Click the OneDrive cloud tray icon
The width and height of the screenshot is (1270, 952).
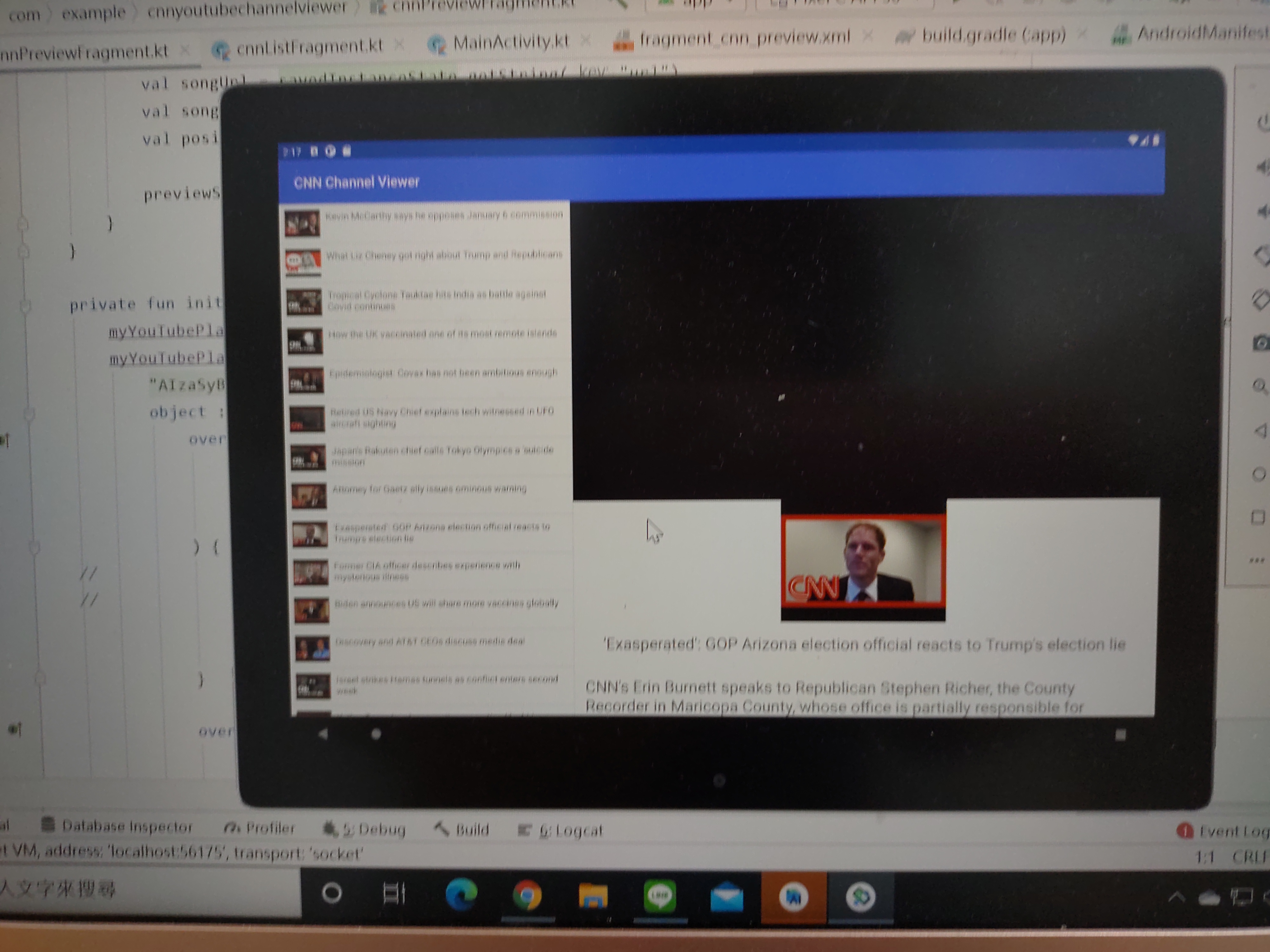[x=1209, y=898]
